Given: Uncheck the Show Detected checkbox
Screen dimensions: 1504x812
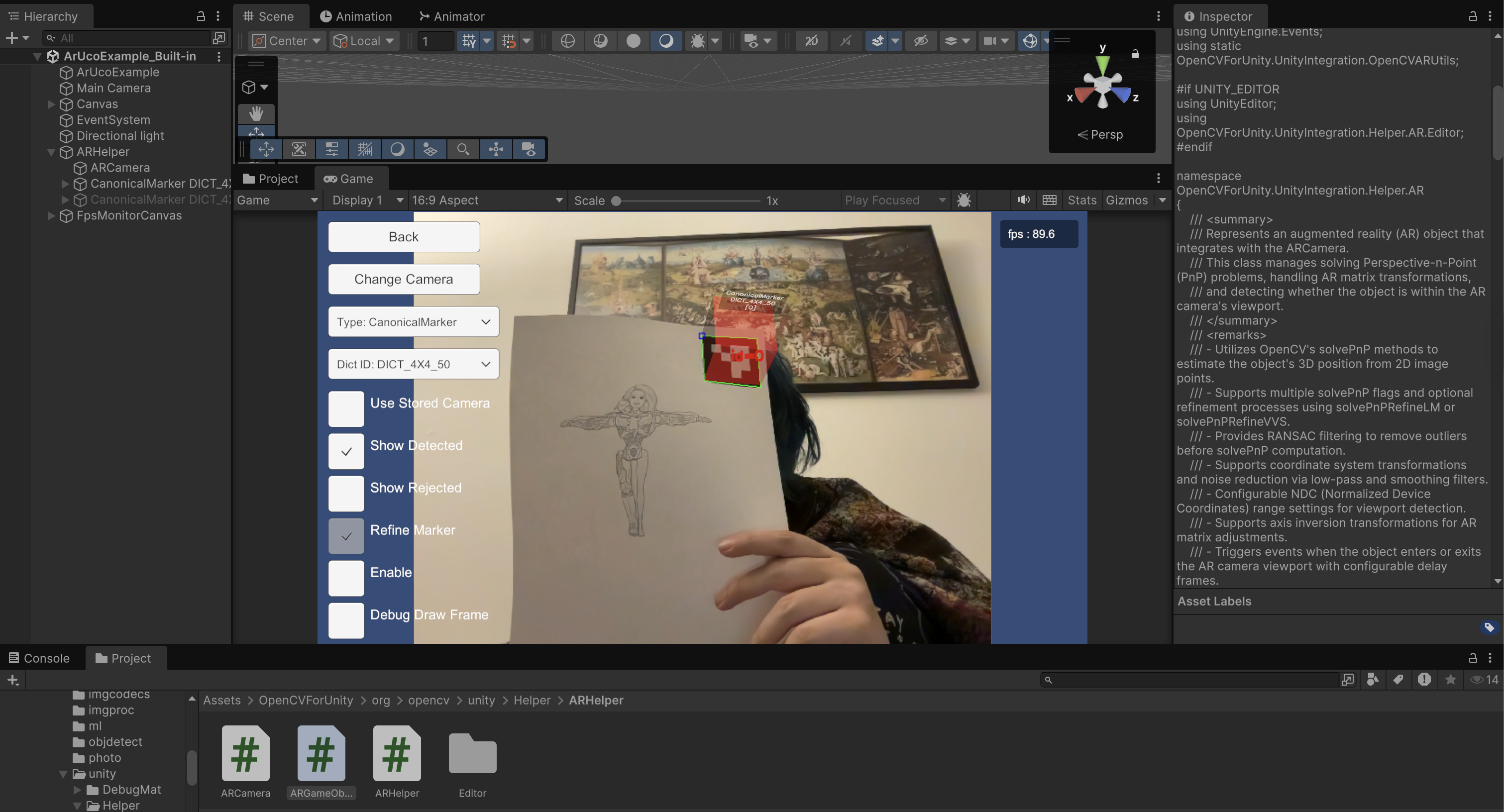Looking at the screenshot, I should [346, 451].
